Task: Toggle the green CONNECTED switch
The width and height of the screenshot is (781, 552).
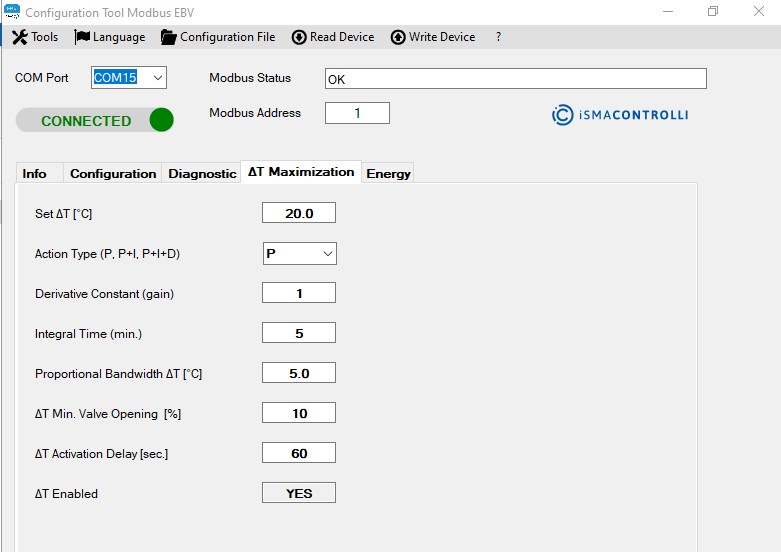Action: coord(95,120)
